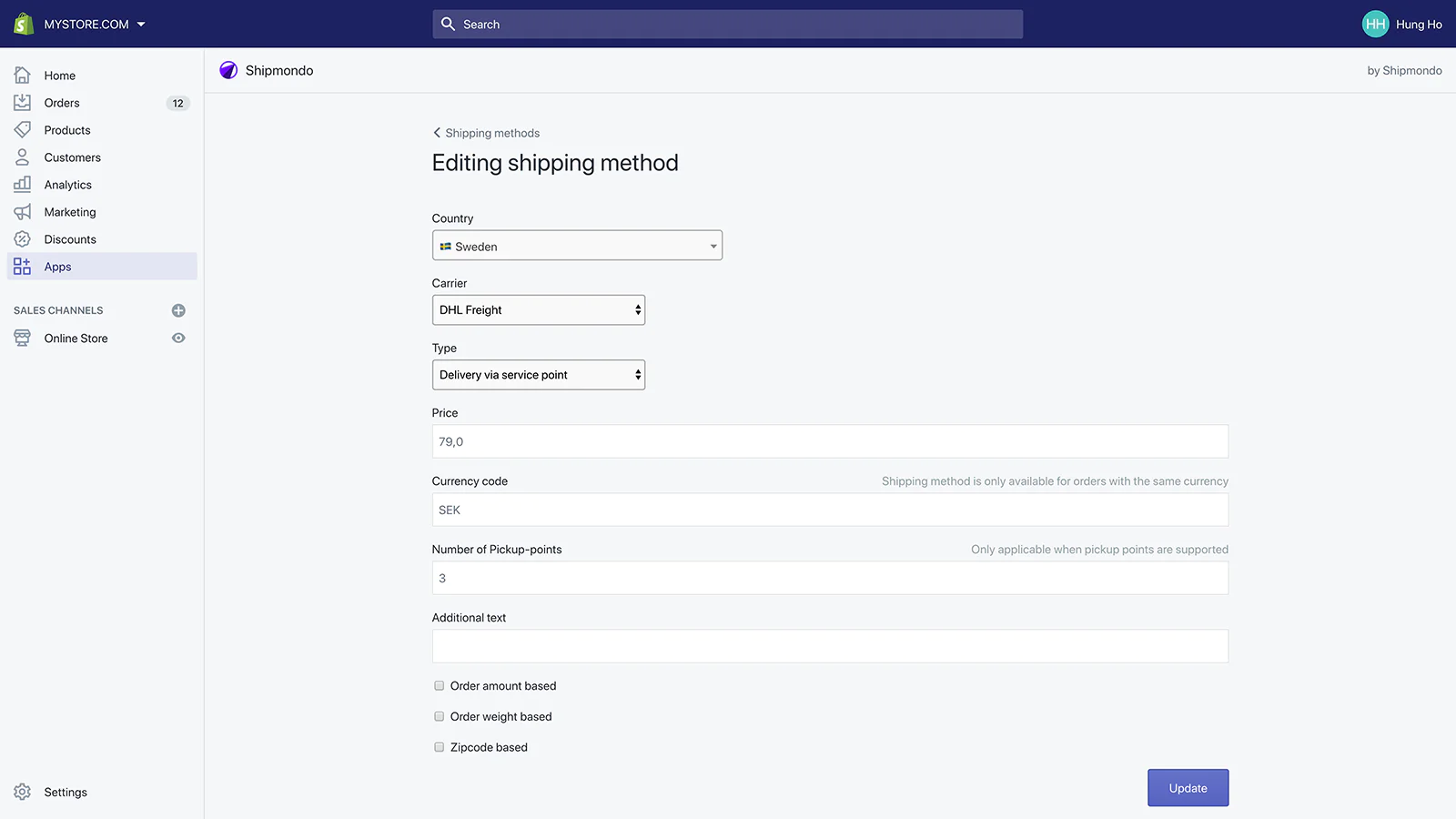The width and height of the screenshot is (1456, 819).
Task: Click the 'Editing shipping method' heading
Action: pyautogui.click(x=555, y=163)
